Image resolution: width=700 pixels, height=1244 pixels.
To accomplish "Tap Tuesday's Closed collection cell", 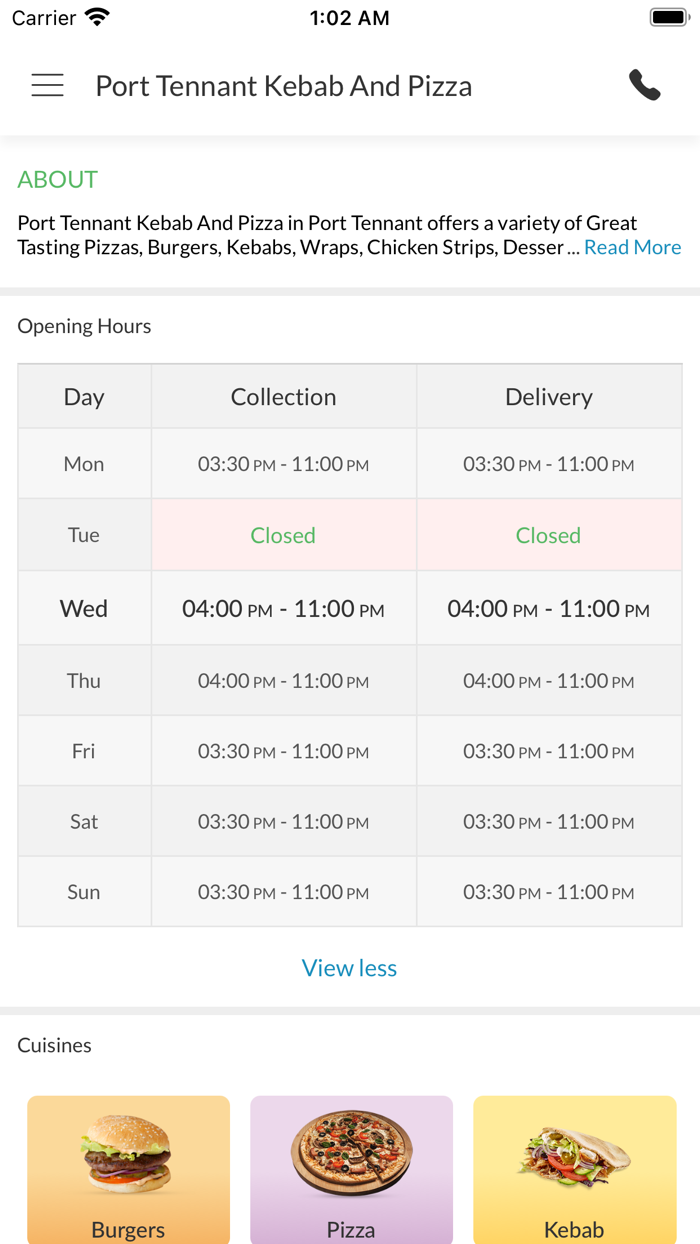I will [283, 536].
